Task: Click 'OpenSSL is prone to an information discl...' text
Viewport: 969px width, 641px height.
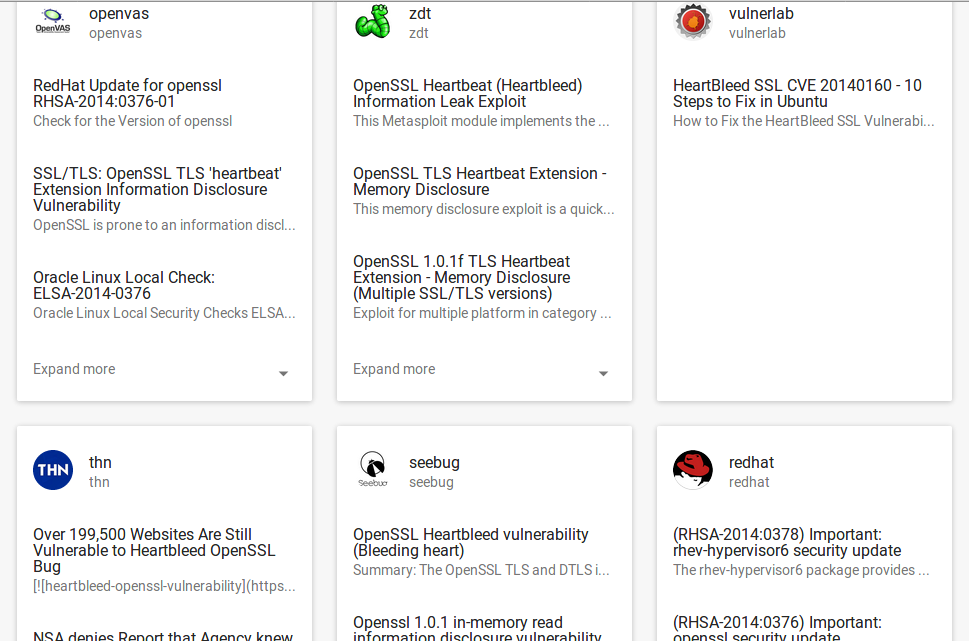Action: (x=164, y=225)
